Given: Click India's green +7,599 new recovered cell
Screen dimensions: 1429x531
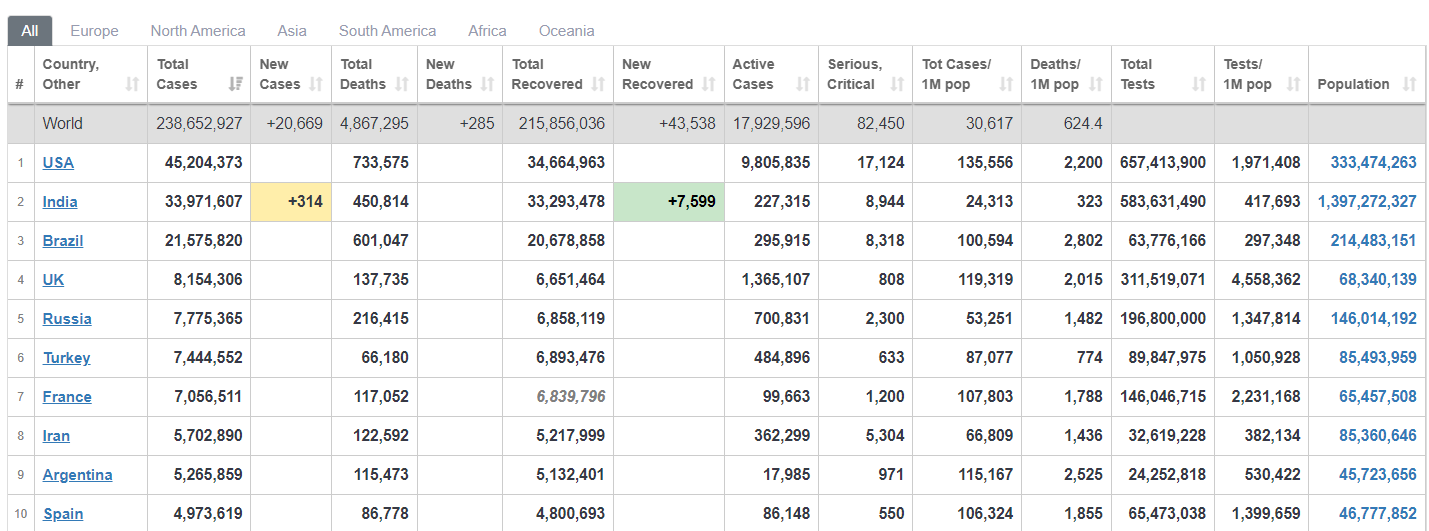Looking at the screenshot, I should pyautogui.click(x=669, y=201).
